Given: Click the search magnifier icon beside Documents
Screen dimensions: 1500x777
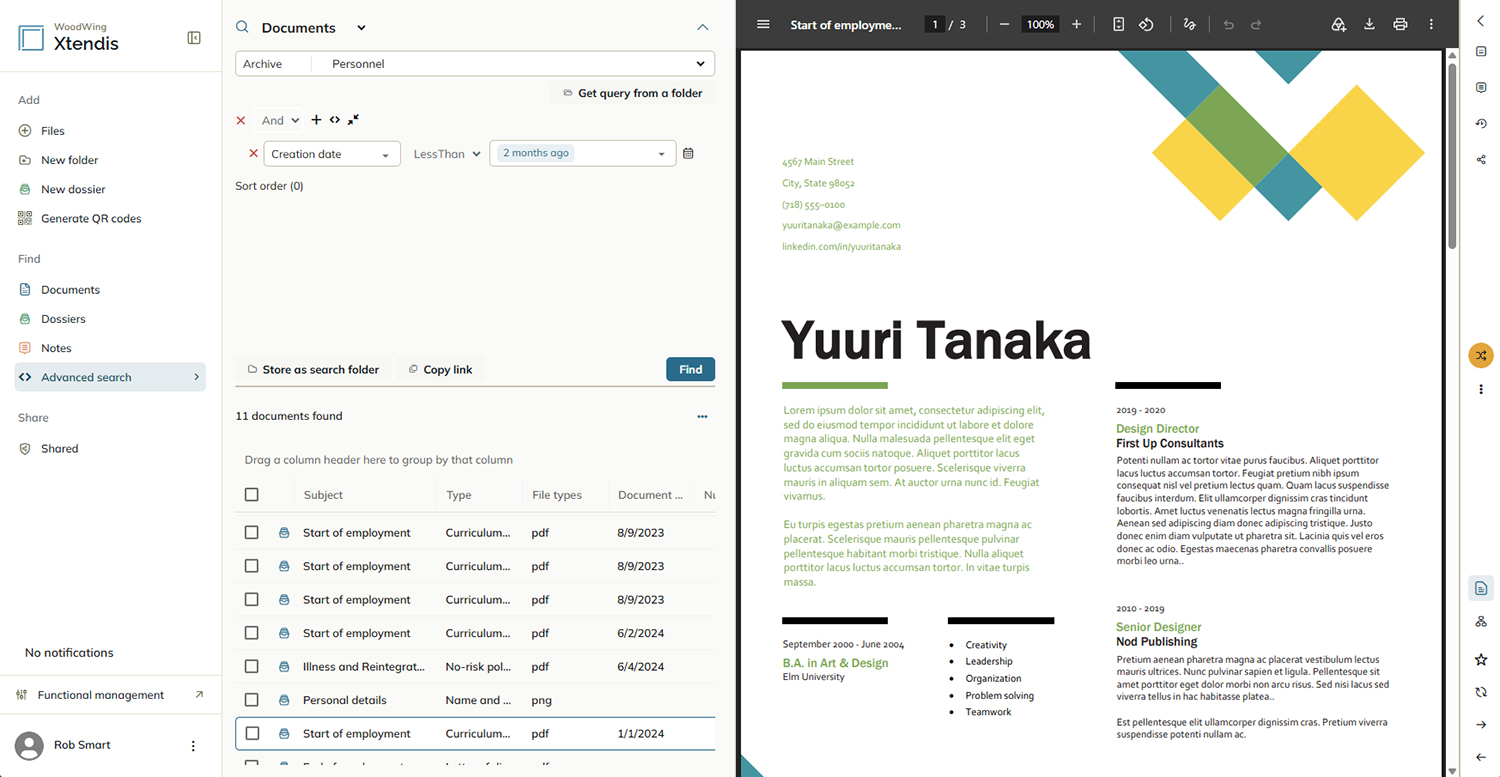Looking at the screenshot, I should coord(242,27).
